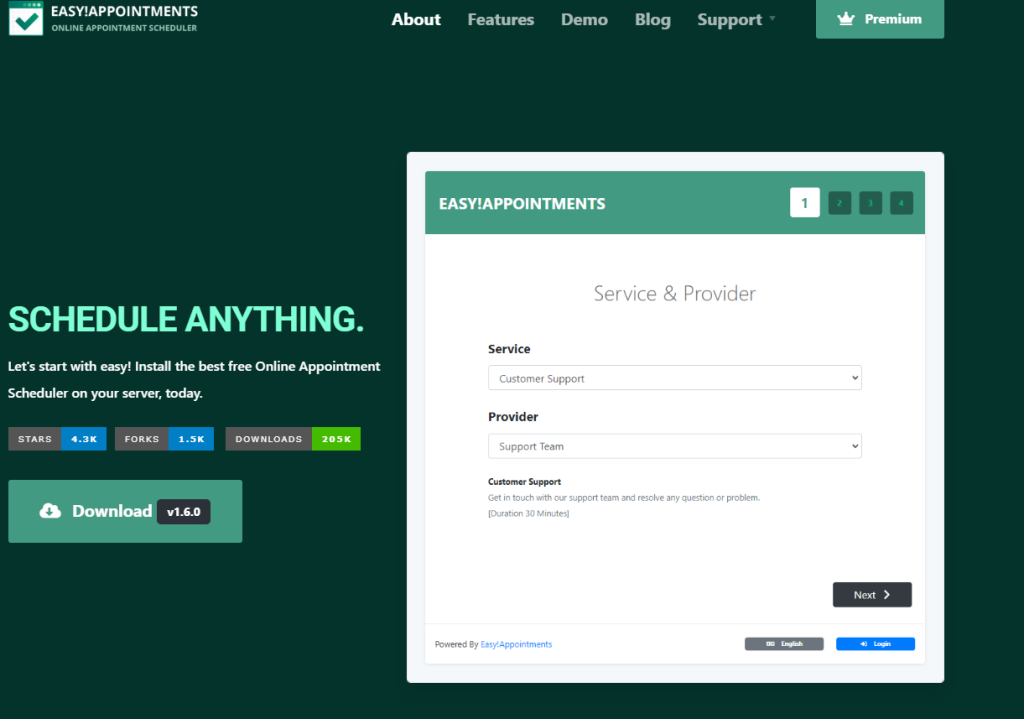
Task: Click the Easy!Appointments checkmark logo icon
Action: pyautogui.click(x=26, y=18)
